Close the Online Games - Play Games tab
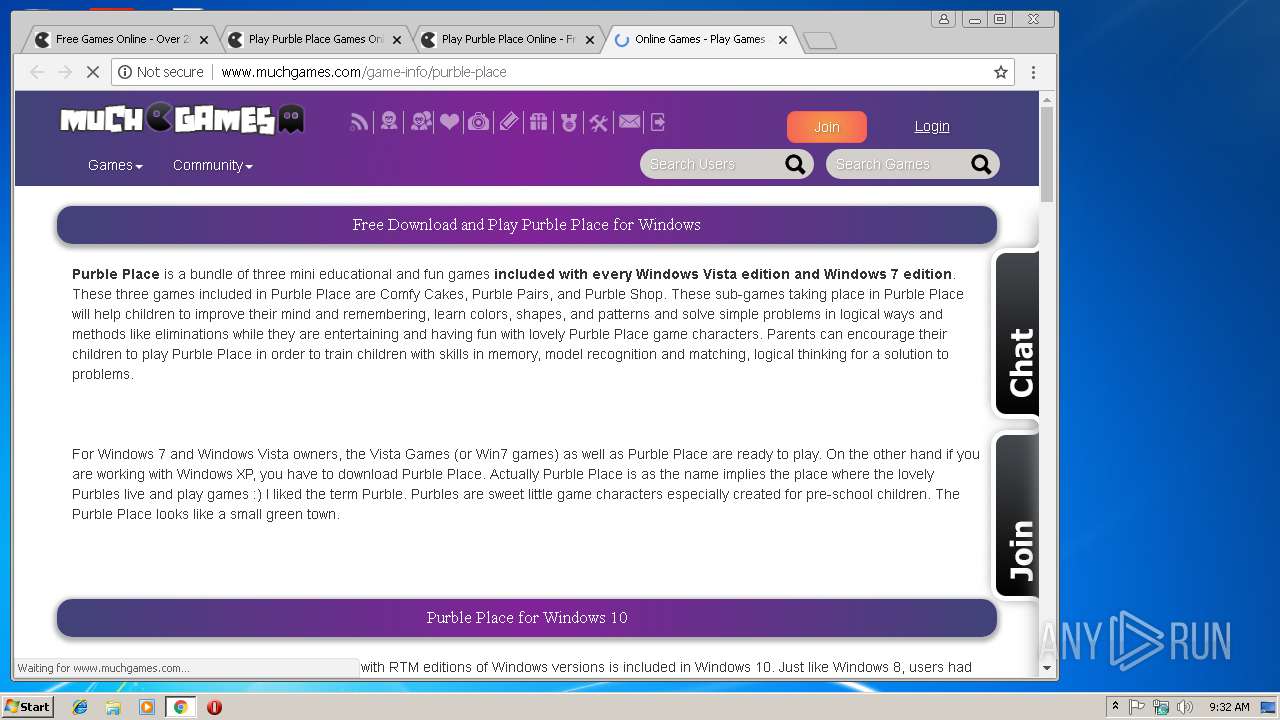 pos(783,40)
